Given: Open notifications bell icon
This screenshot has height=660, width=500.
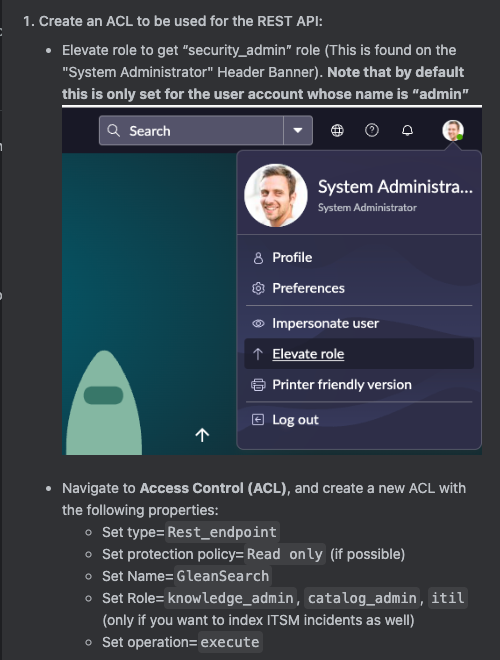Looking at the screenshot, I should 407,130.
